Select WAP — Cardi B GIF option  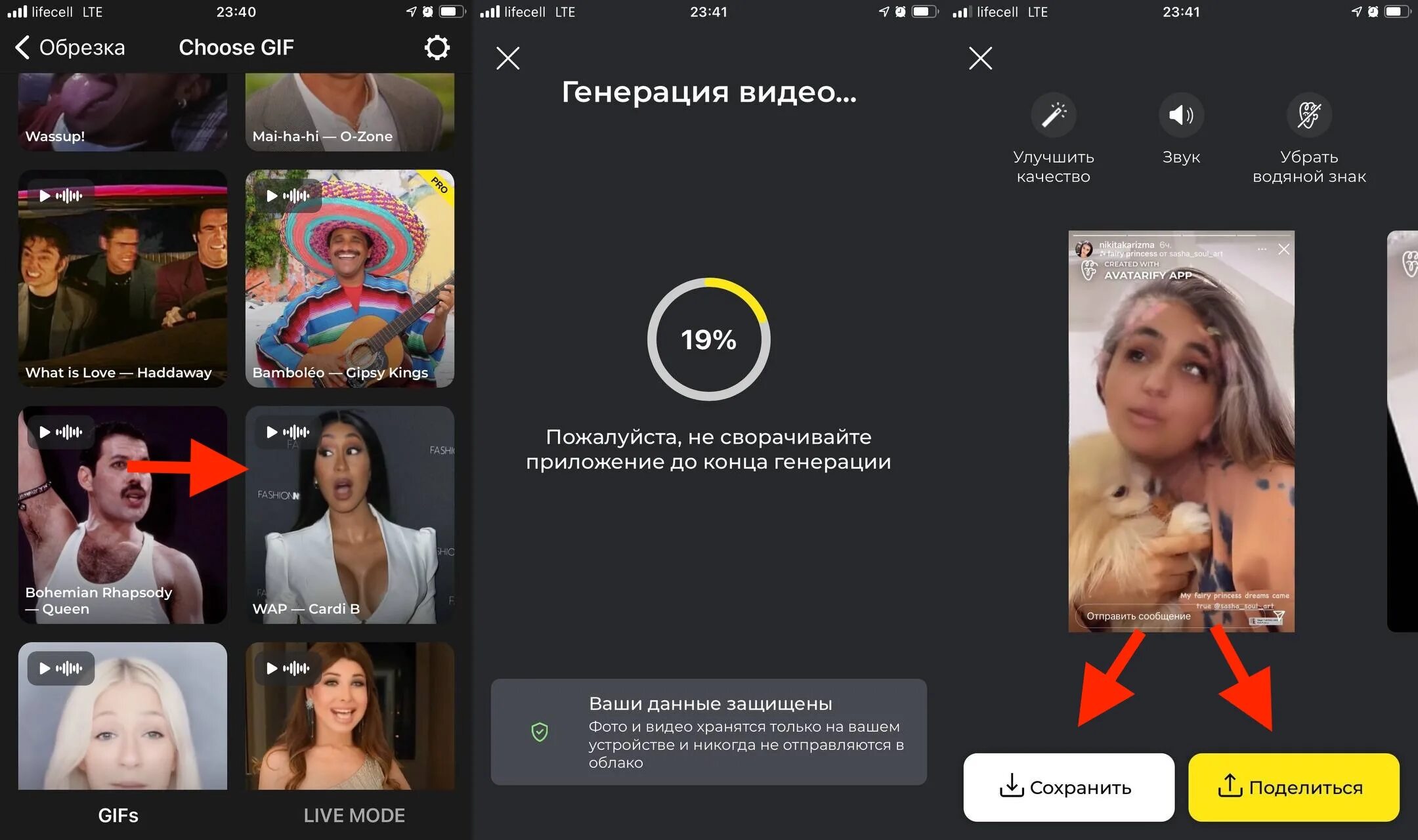tap(349, 515)
